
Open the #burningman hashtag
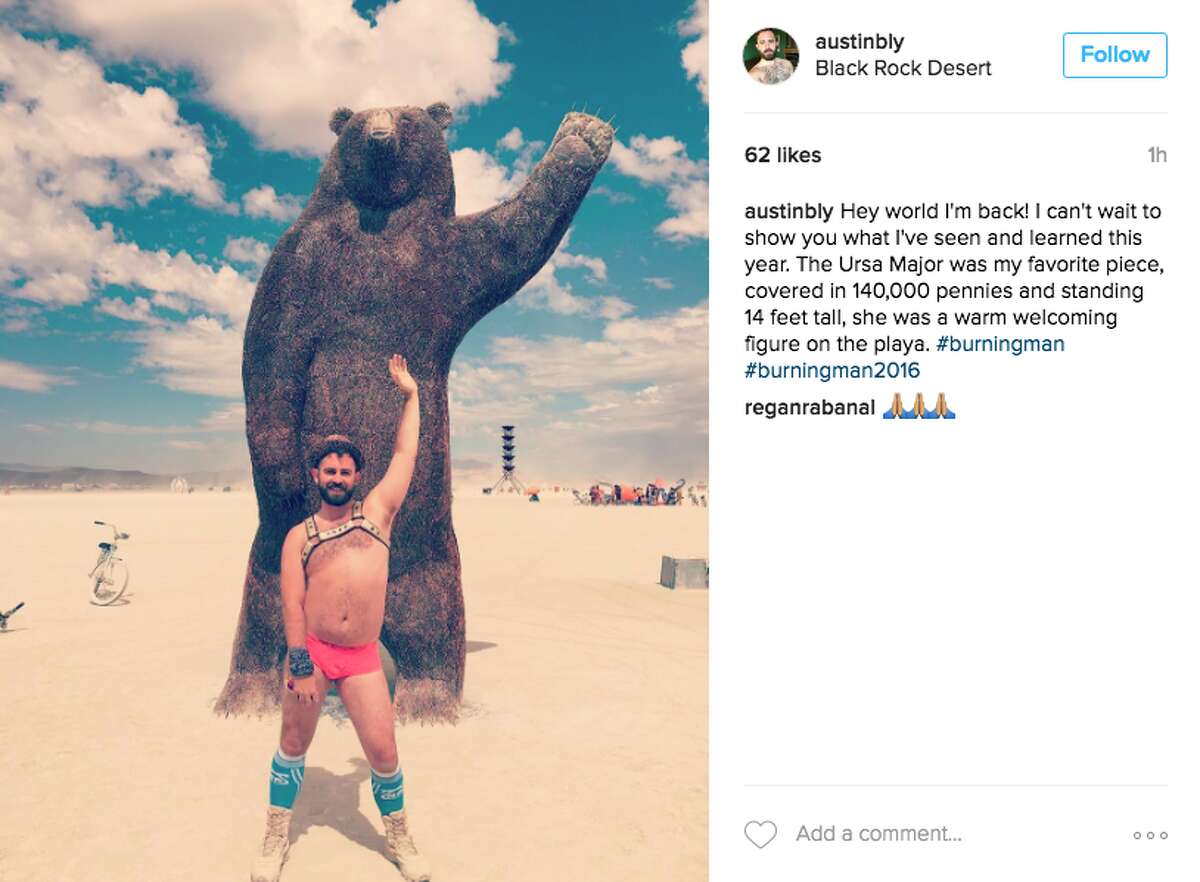pyautogui.click(x=1000, y=344)
